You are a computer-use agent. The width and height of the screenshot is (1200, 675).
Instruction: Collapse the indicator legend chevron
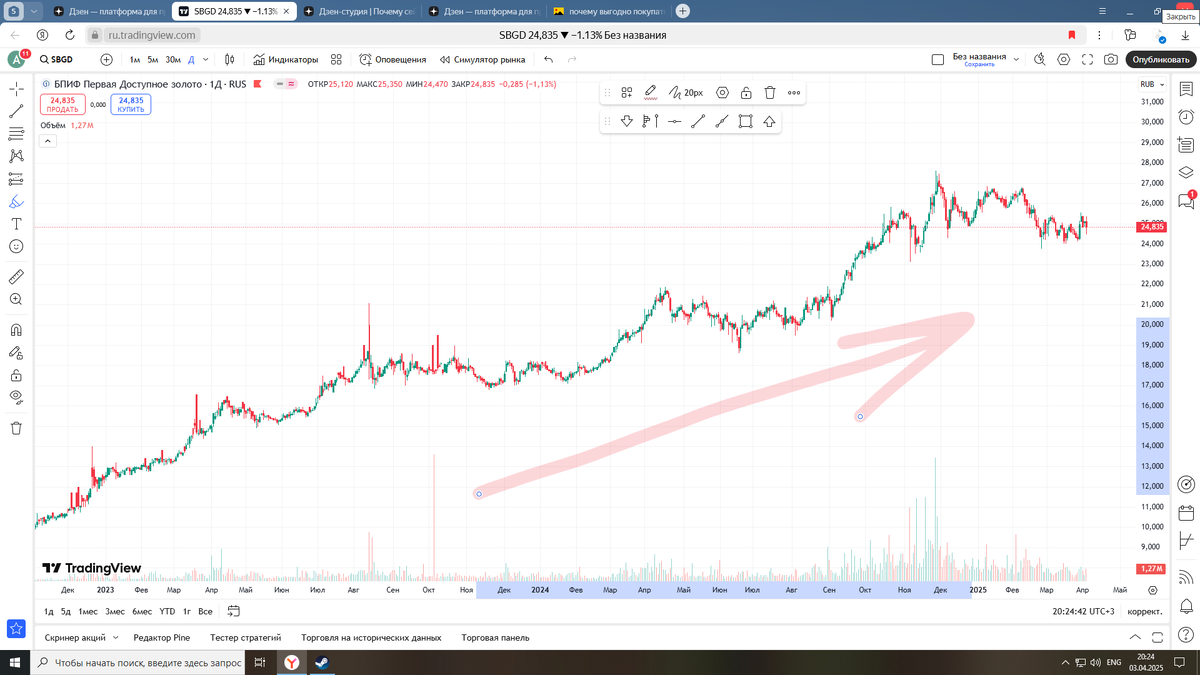pos(47,142)
